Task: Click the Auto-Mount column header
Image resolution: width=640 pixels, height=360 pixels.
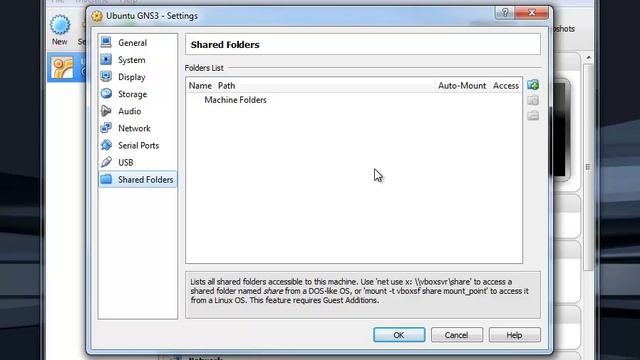Action: tap(462, 86)
